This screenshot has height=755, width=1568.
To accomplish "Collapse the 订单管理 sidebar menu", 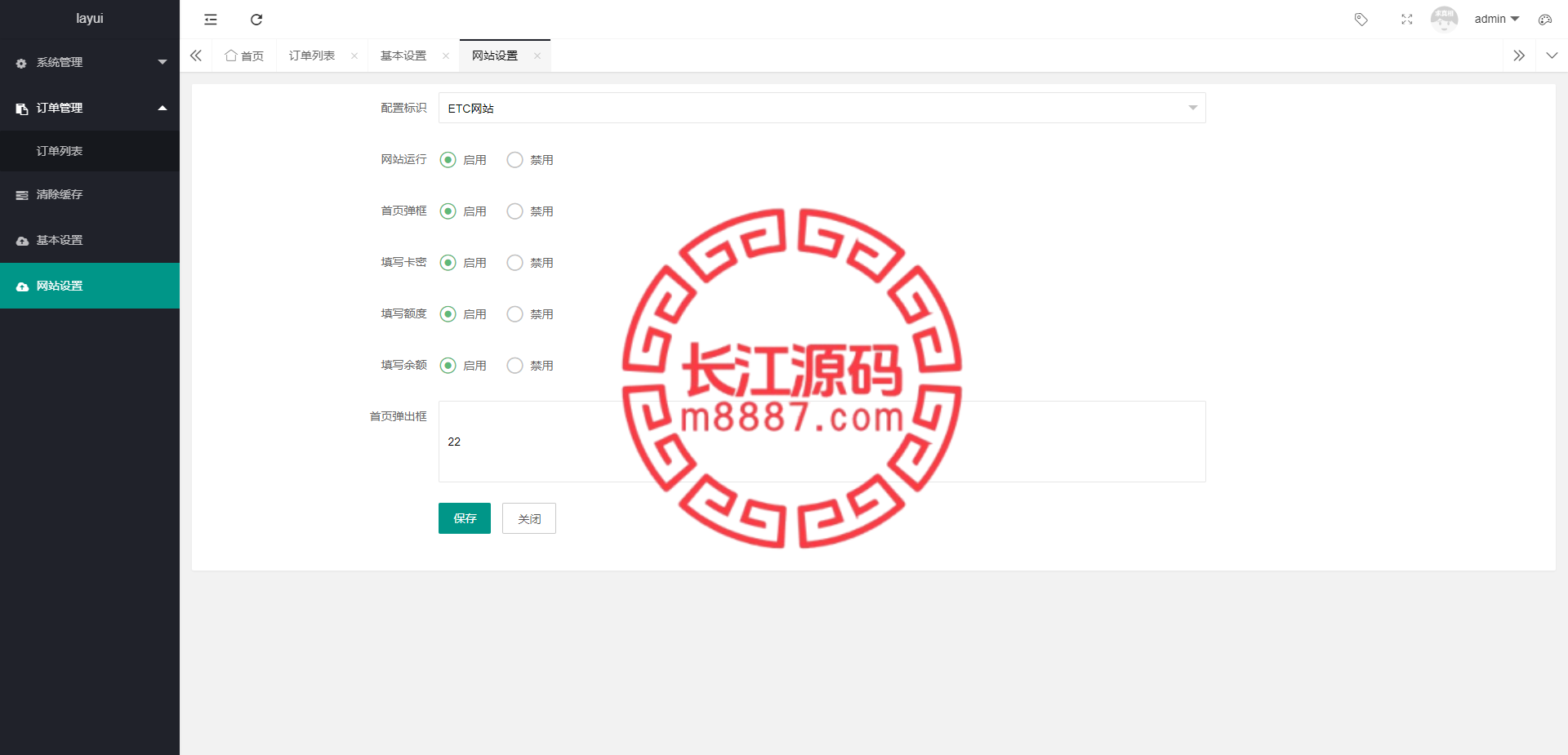I will (90, 108).
